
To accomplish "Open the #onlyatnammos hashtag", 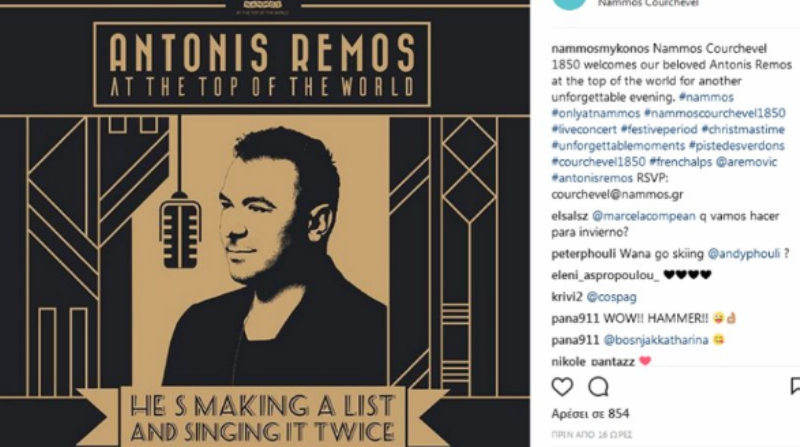I will [x=595, y=113].
